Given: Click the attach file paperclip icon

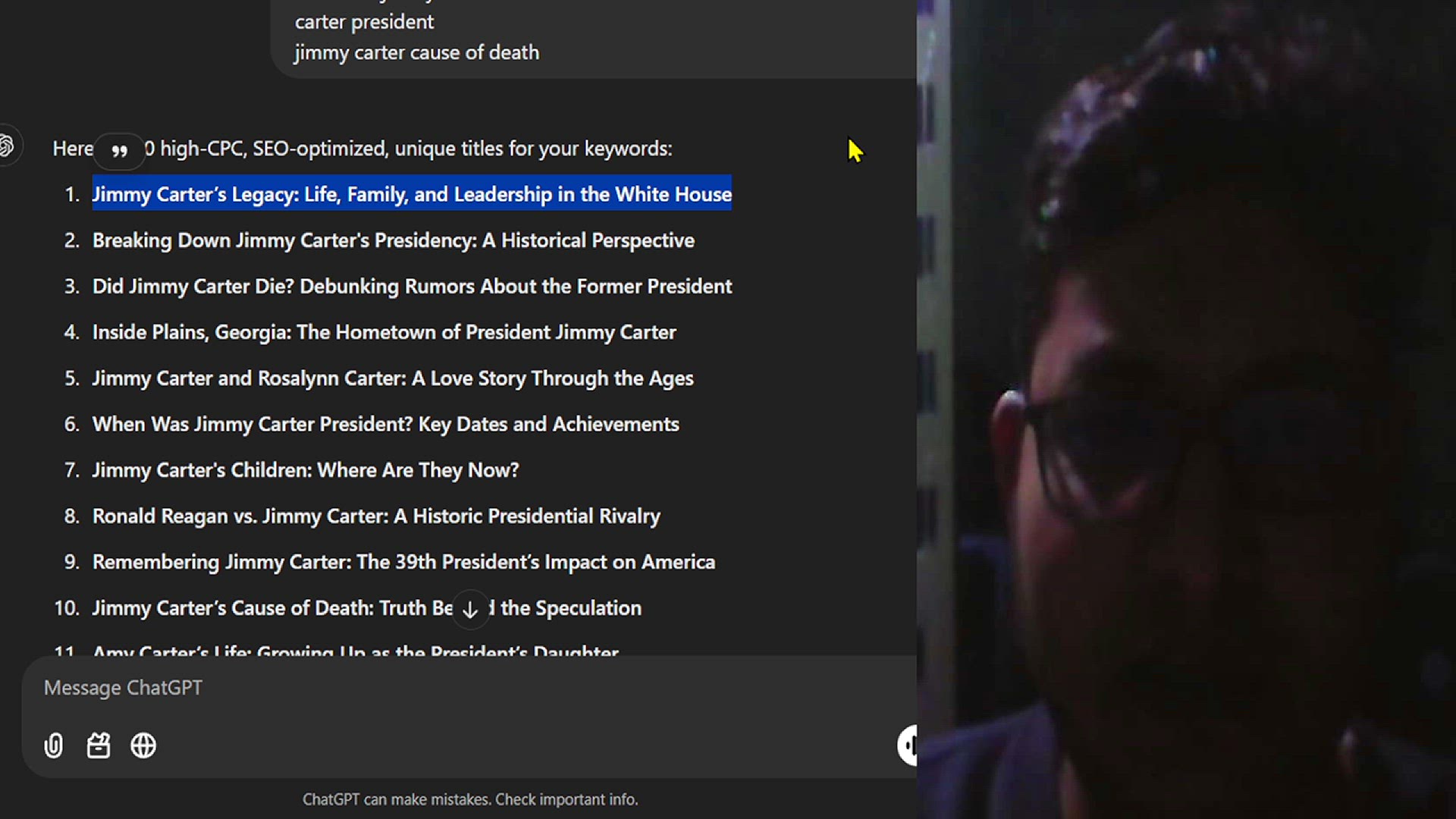Looking at the screenshot, I should point(54,746).
